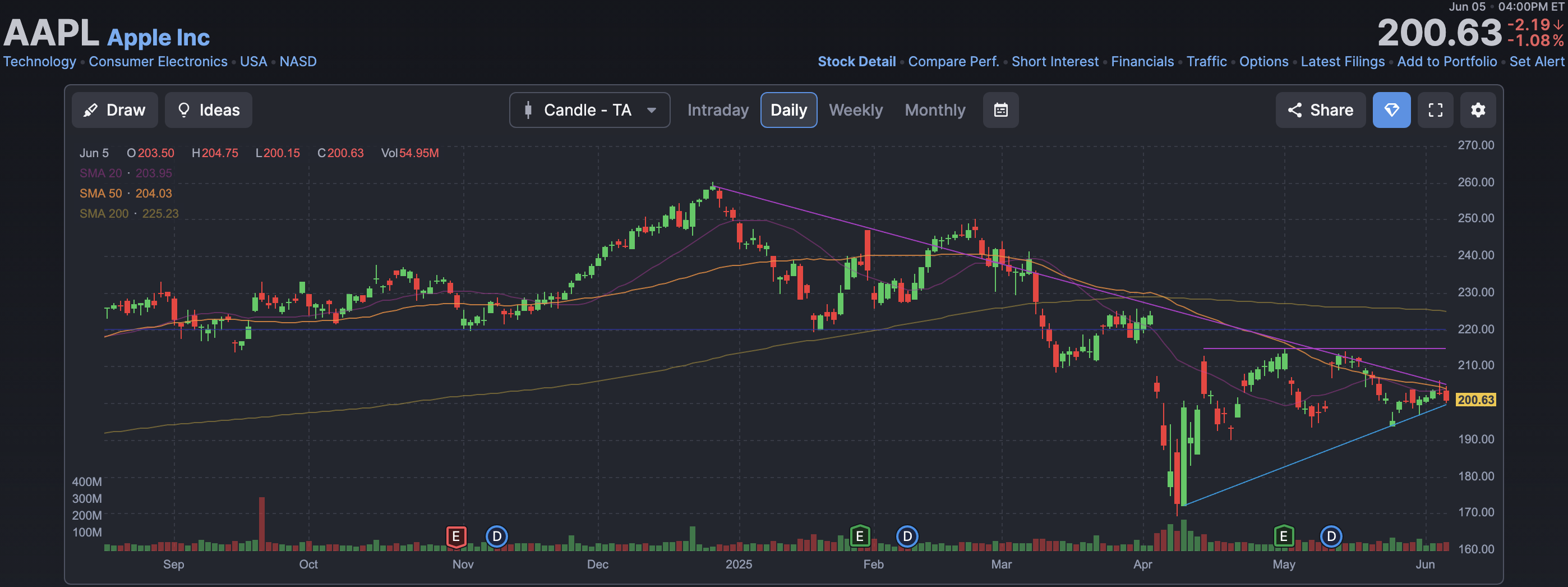Open the Traffic page
The width and height of the screenshot is (1568, 587).
point(1206,62)
